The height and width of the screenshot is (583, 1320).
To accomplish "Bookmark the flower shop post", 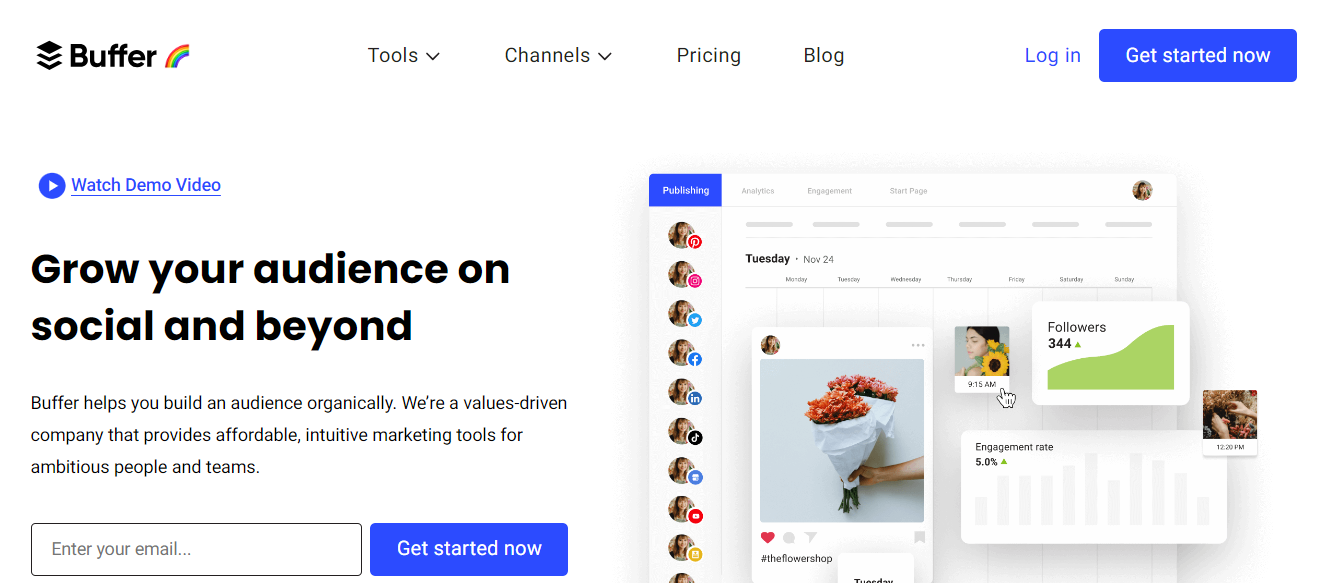I will [919, 538].
